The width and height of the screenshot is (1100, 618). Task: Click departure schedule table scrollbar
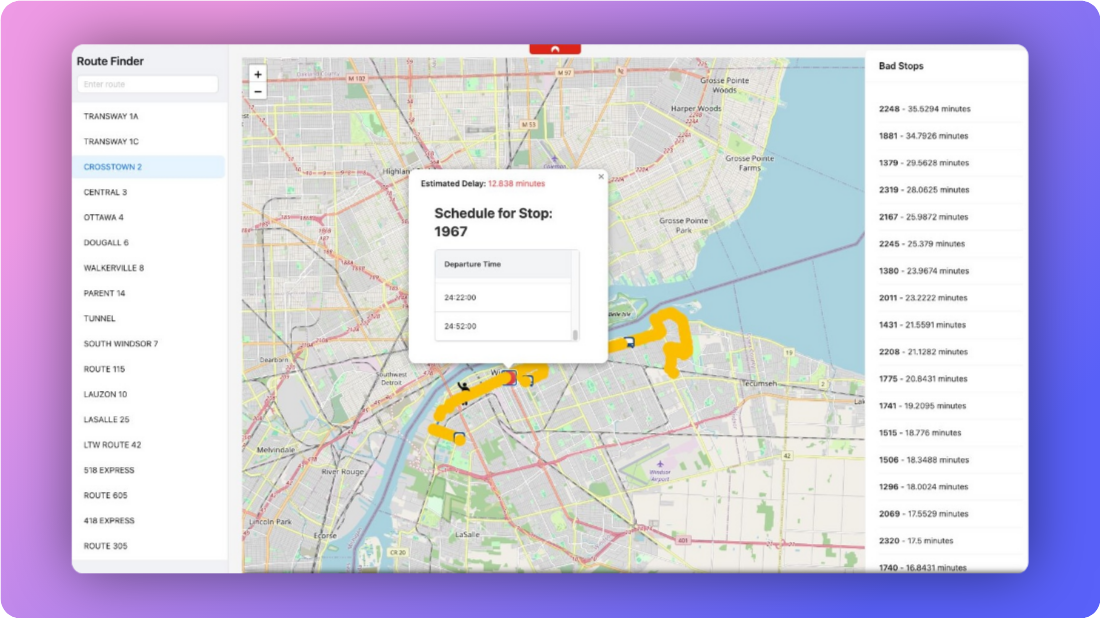pos(575,334)
